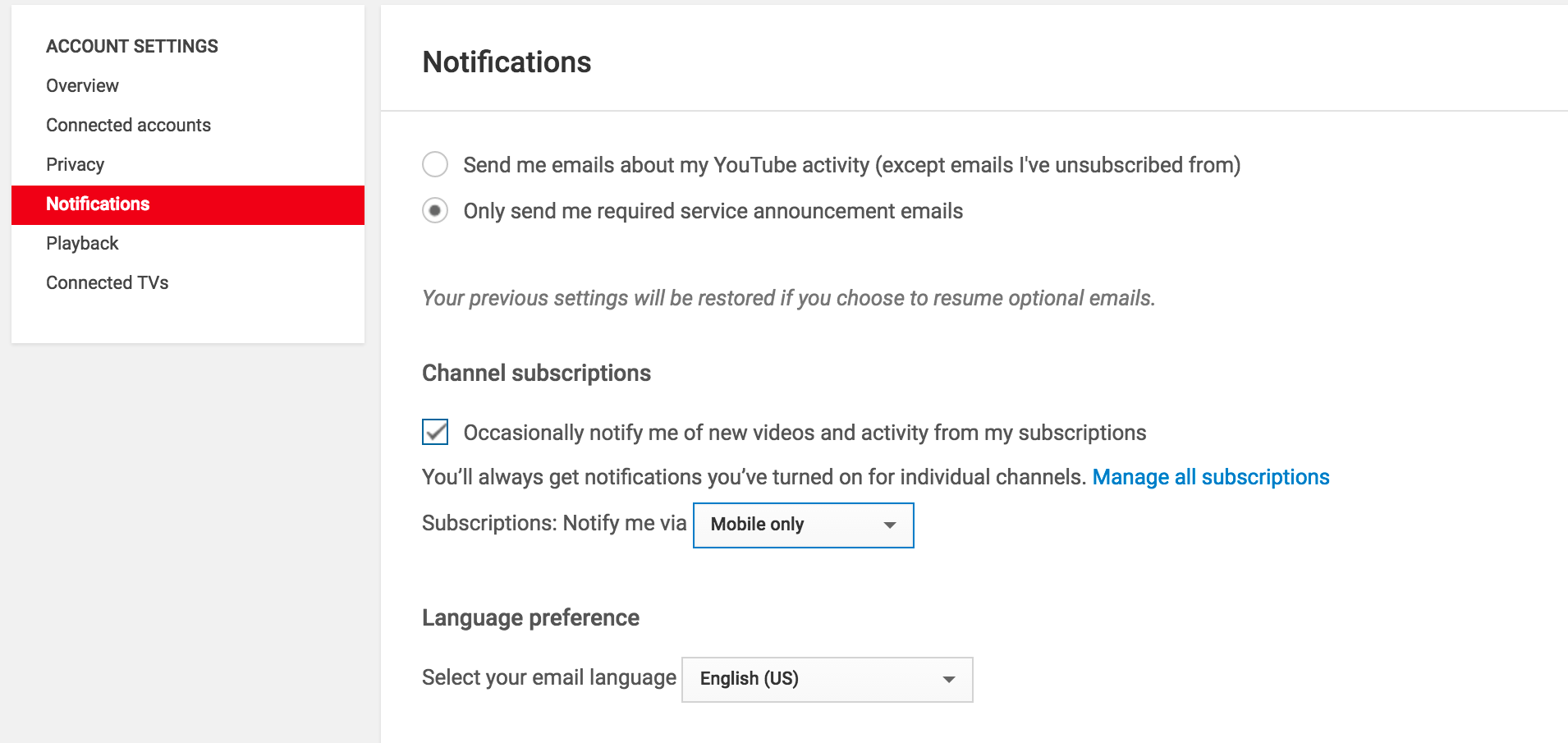Select Notifications in the sidebar
Image resolution: width=1568 pixels, height=743 pixels.
coord(98,204)
